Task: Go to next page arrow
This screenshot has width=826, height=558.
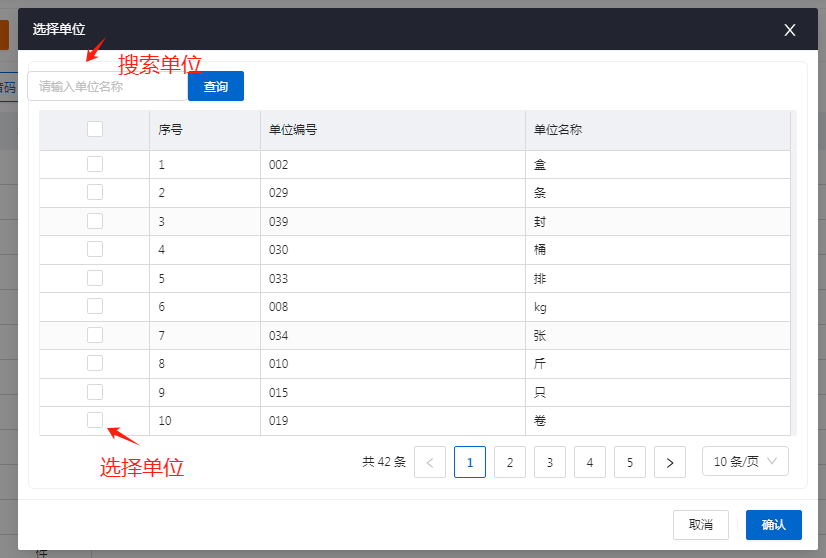Action: tap(670, 462)
